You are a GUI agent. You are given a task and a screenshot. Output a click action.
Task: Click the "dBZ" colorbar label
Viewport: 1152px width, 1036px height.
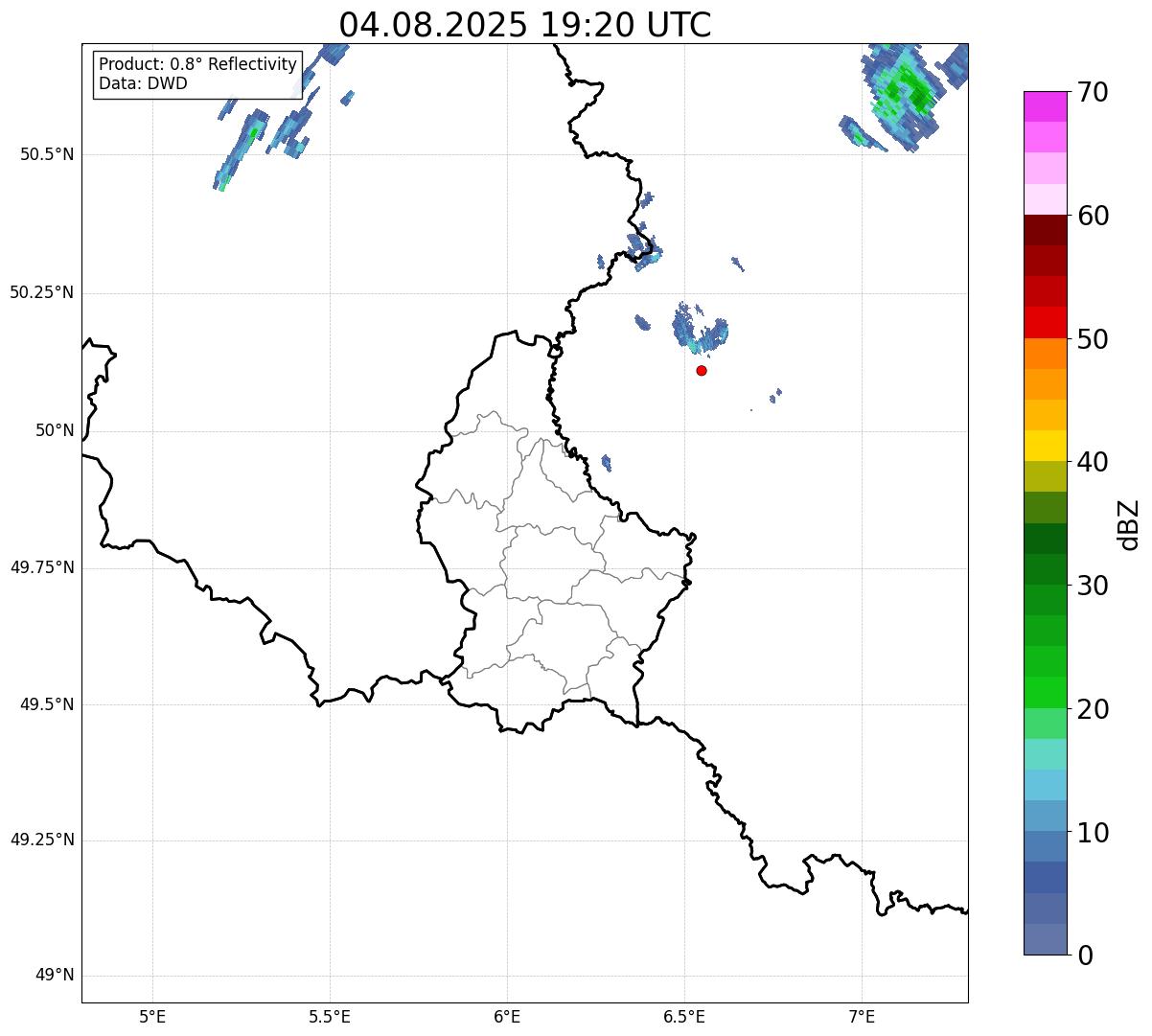coord(1129,523)
